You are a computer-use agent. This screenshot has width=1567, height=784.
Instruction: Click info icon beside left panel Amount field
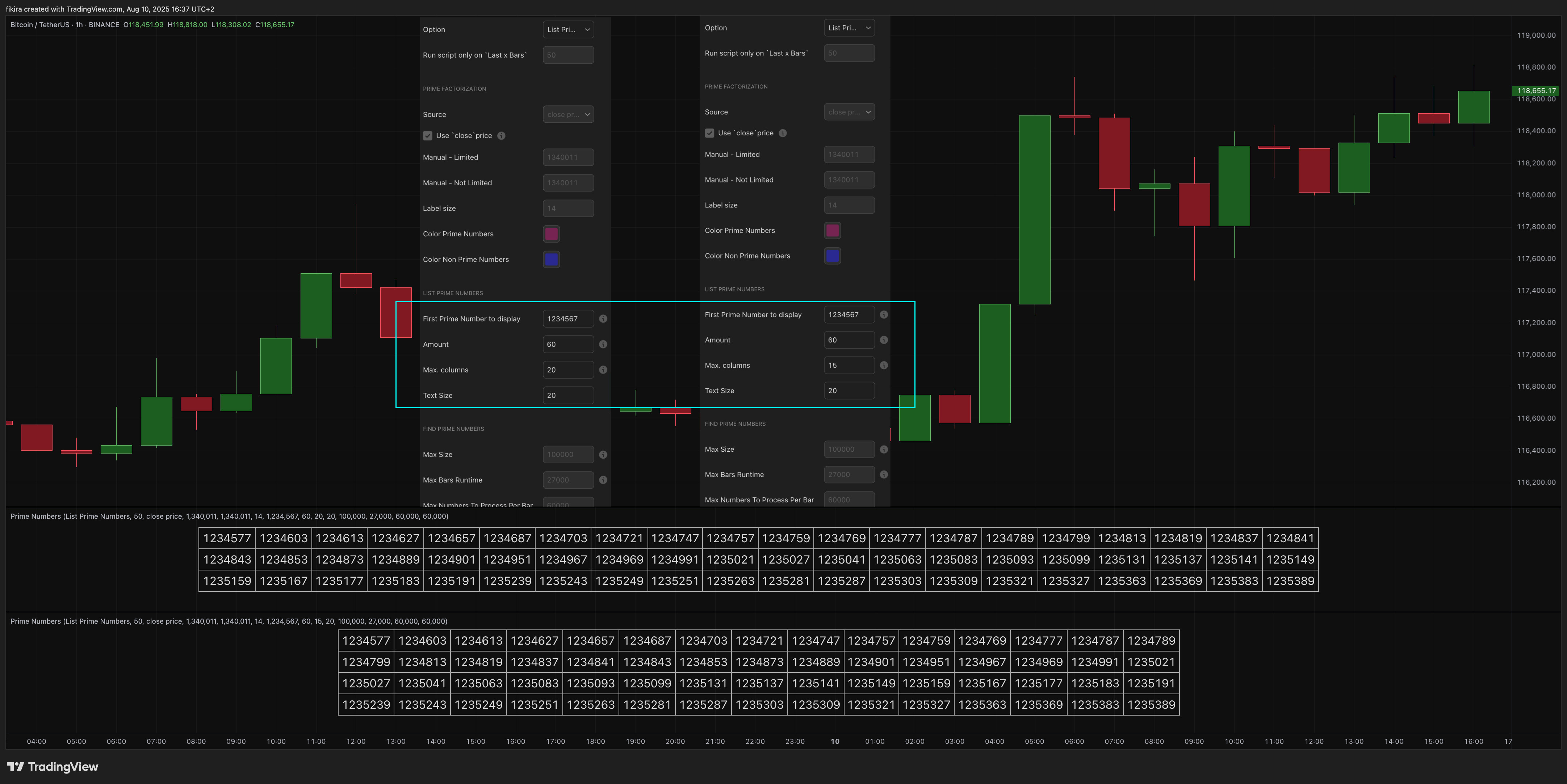pyautogui.click(x=603, y=344)
